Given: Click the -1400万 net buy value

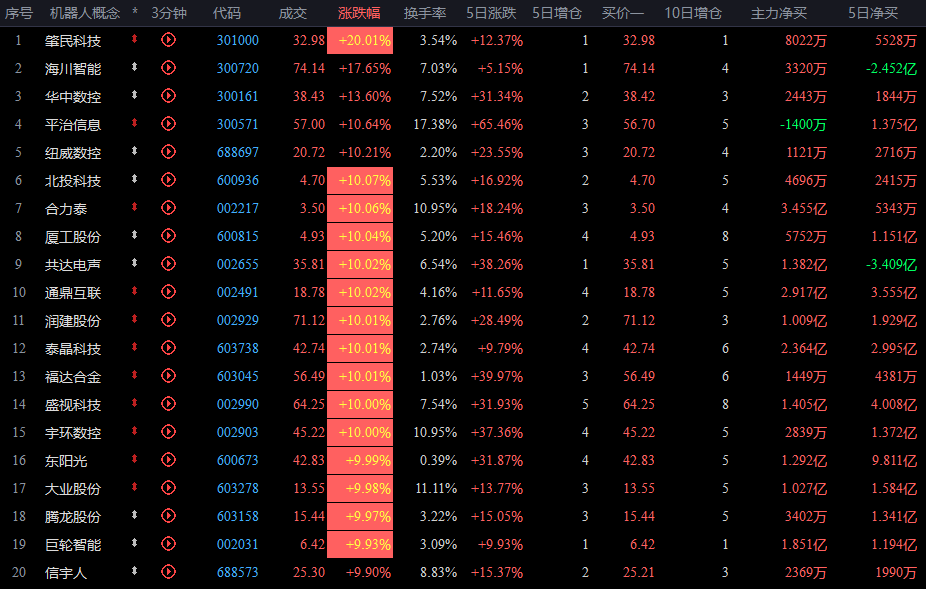Looking at the screenshot, I should pyautogui.click(x=803, y=125).
